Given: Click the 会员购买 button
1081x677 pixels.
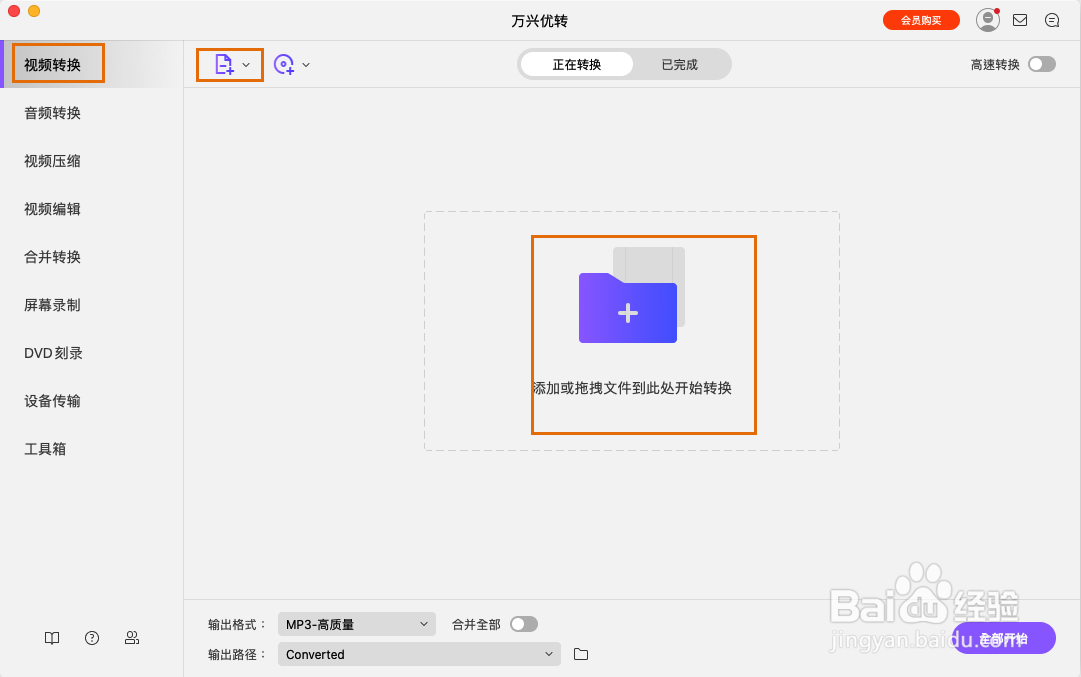Looking at the screenshot, I should 921,19.
